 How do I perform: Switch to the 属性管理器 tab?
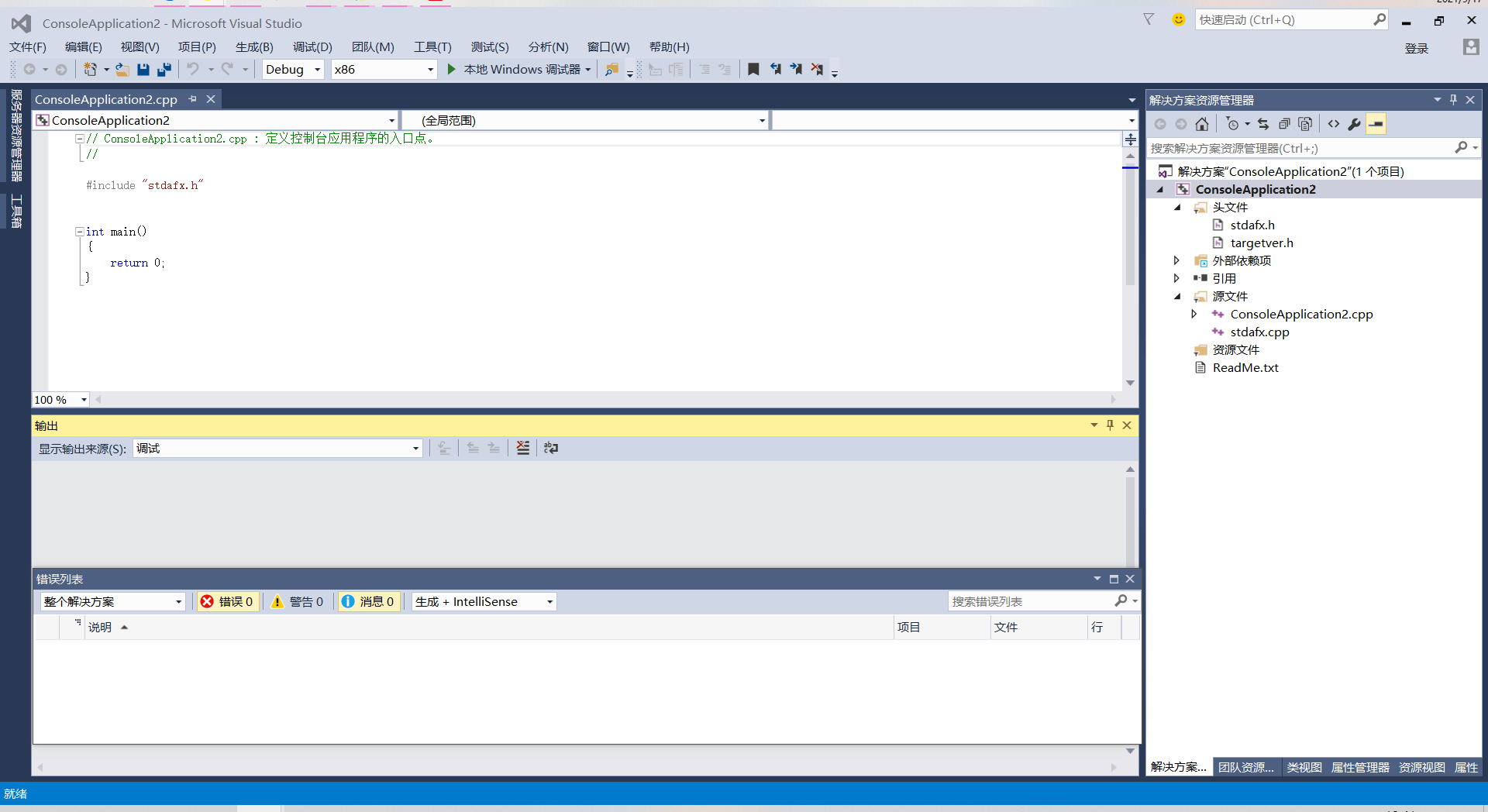pyautogui.click(x=1360, y=767)
